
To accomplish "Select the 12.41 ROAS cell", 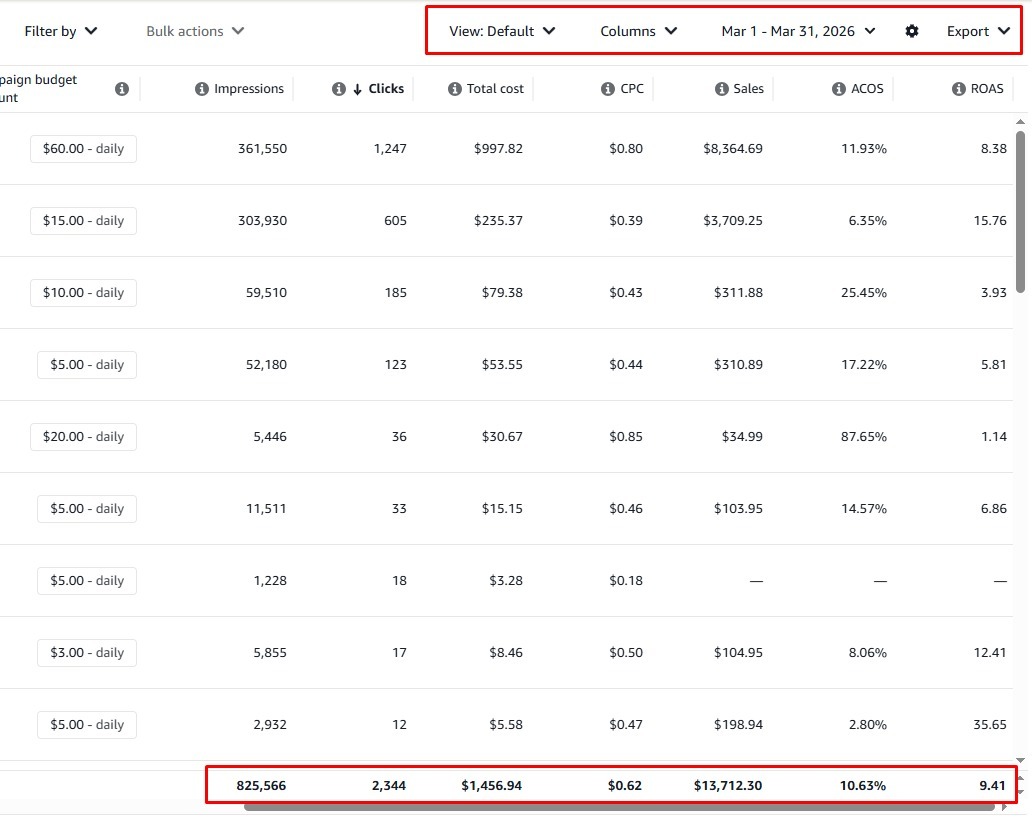I will pyautogui.click(x=991, y=653).
